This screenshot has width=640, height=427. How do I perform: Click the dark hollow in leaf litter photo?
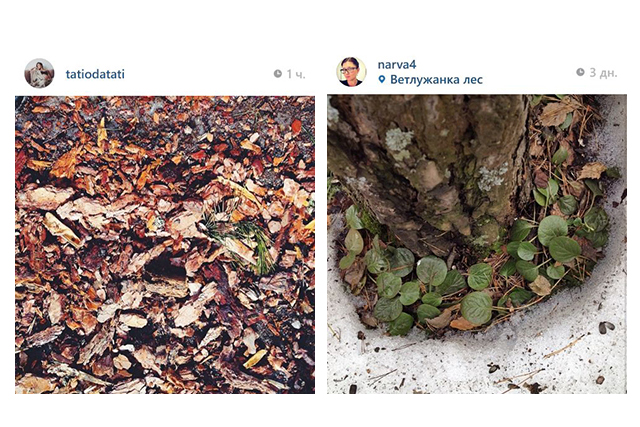pos(165,267)
